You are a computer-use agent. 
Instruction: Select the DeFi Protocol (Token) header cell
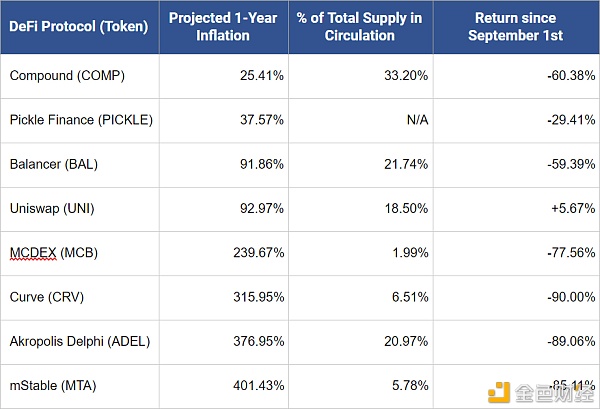tap(80, 27)
